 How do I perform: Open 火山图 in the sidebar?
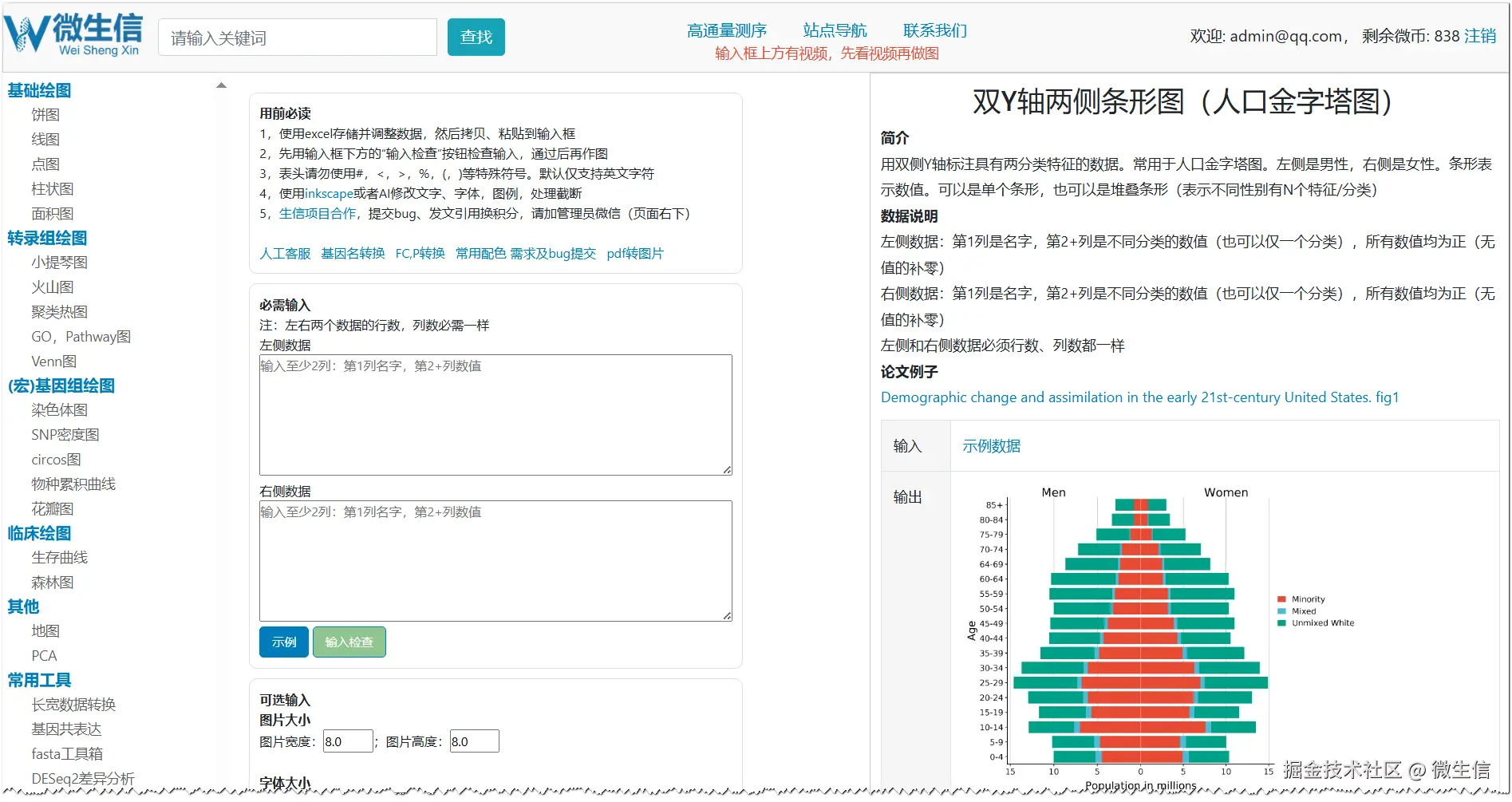tap(53, 287)
